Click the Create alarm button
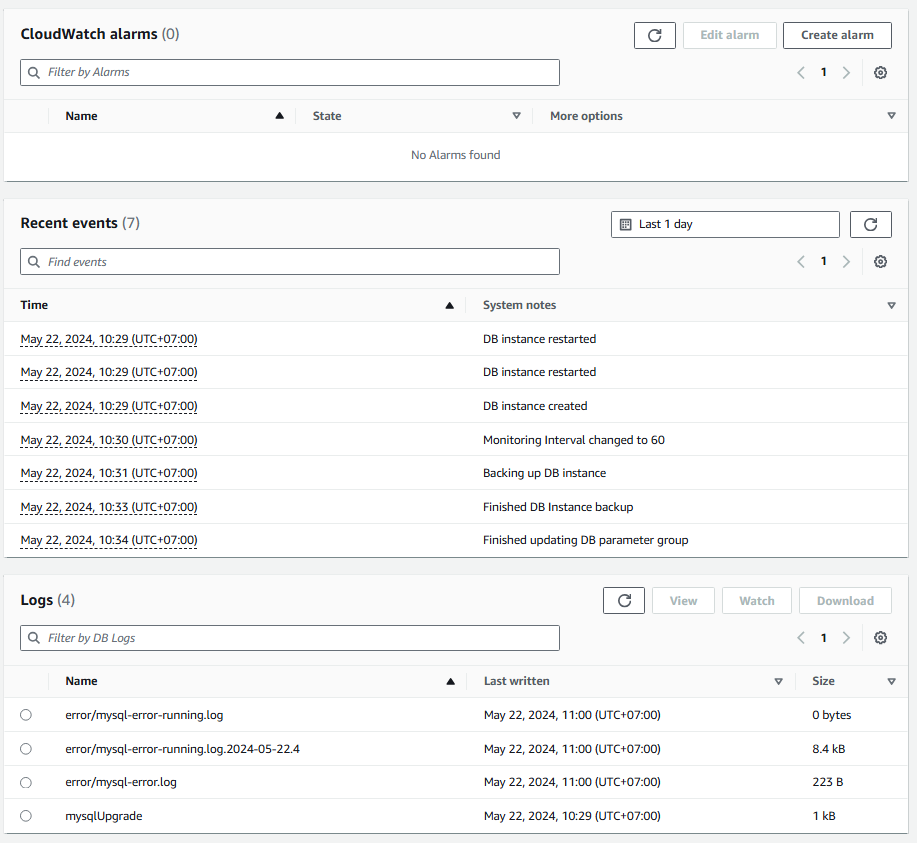 837,35
